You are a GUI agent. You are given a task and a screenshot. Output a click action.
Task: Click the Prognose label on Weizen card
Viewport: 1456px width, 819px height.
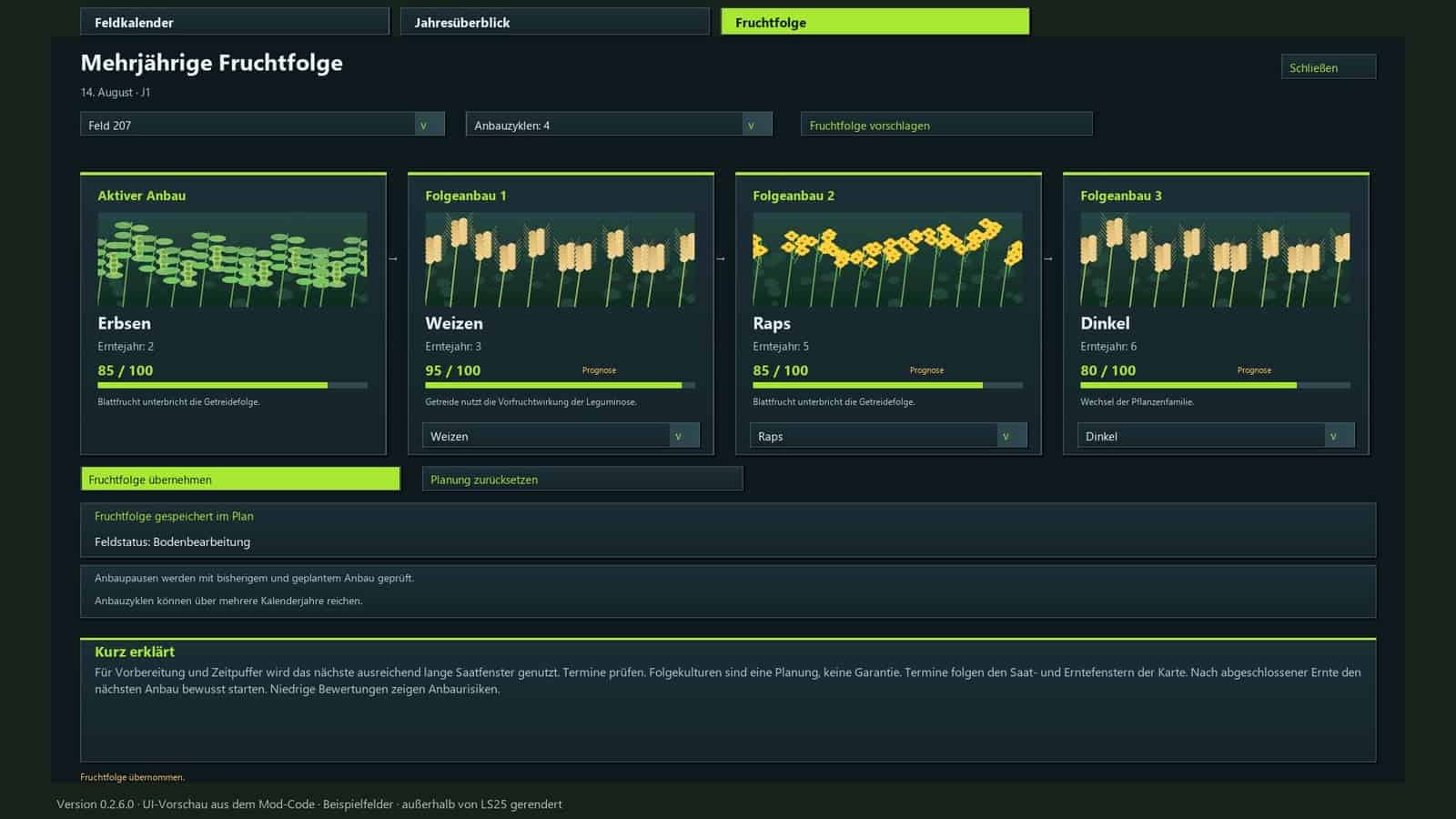[x=599, y=370]
